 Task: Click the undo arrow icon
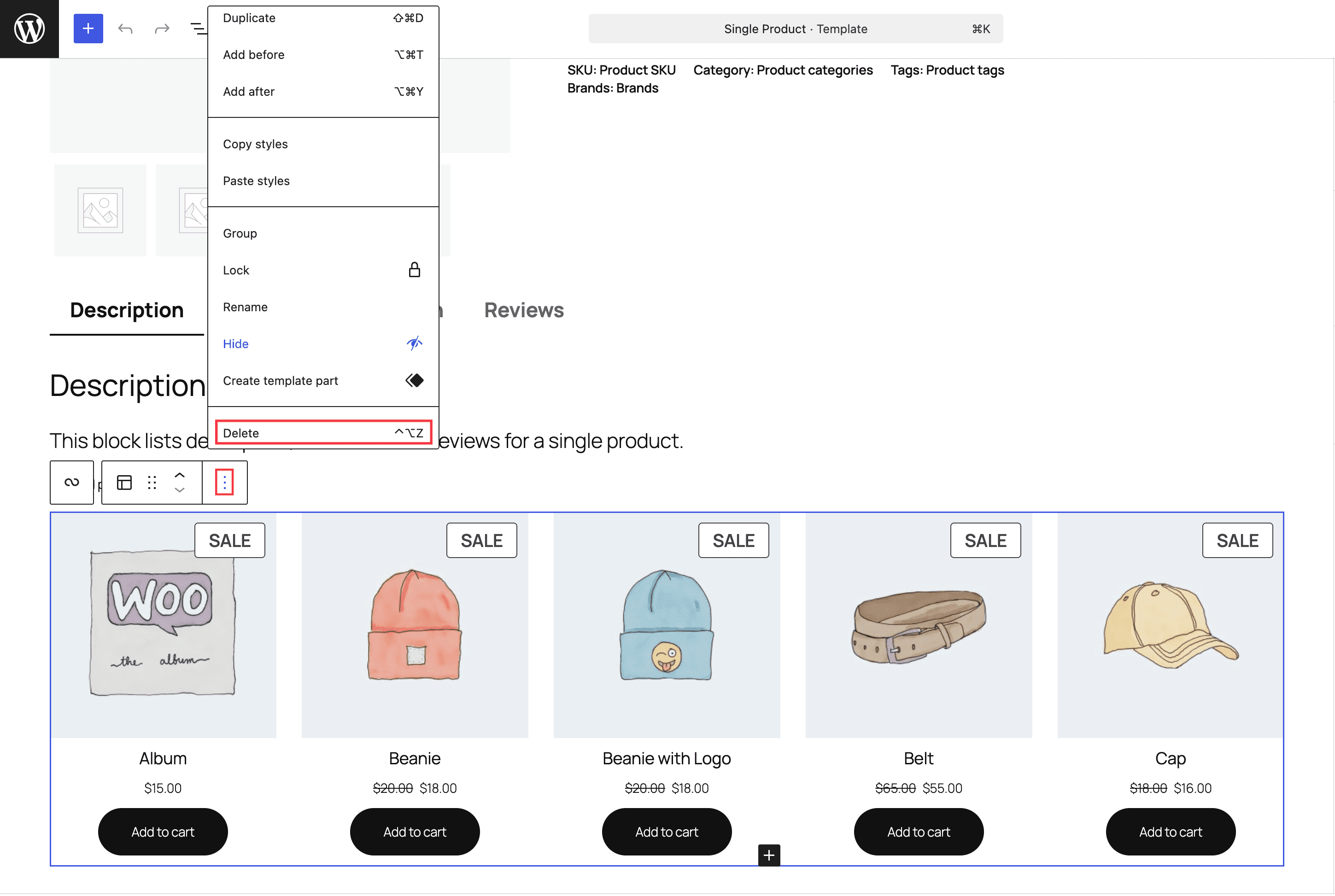[x=125, y=29]
